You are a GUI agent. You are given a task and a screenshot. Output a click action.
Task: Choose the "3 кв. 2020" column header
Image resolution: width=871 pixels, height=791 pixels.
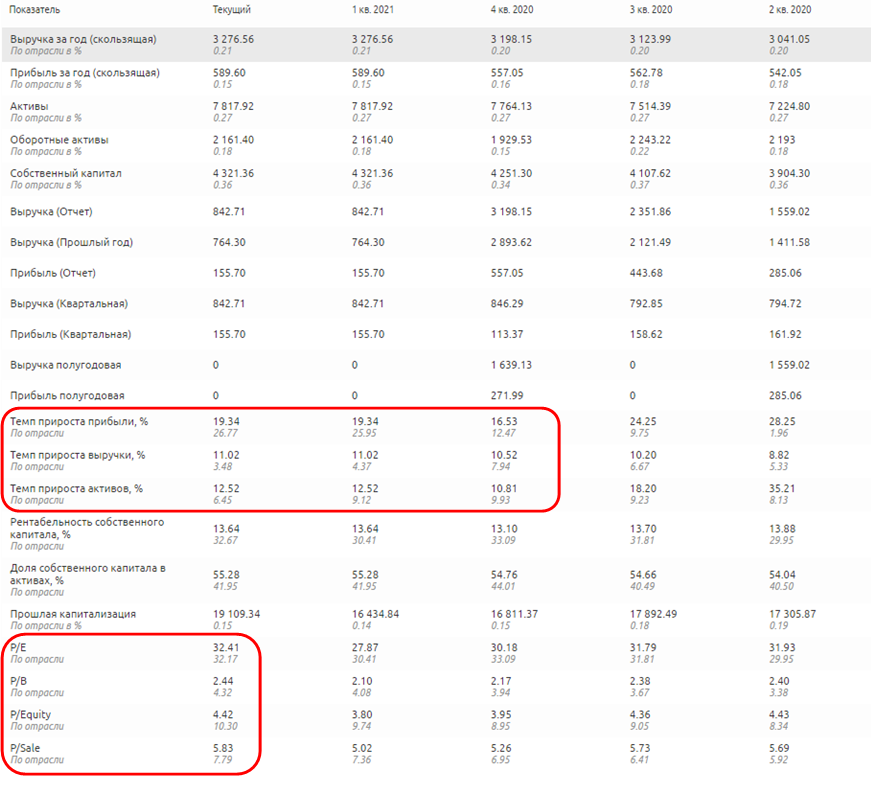coord(650,9)
